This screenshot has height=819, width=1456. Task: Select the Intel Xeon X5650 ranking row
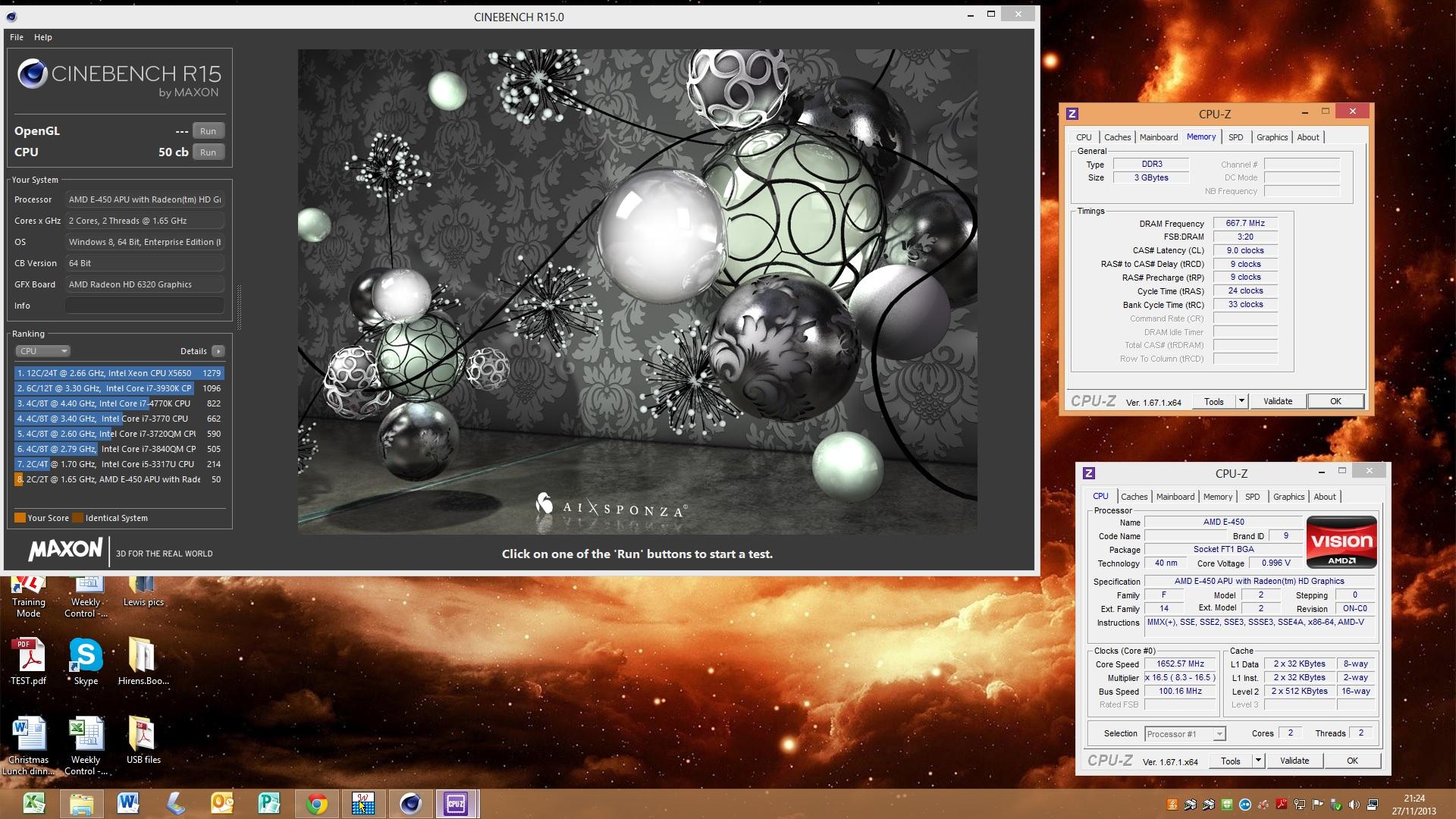tap(119, 373)
